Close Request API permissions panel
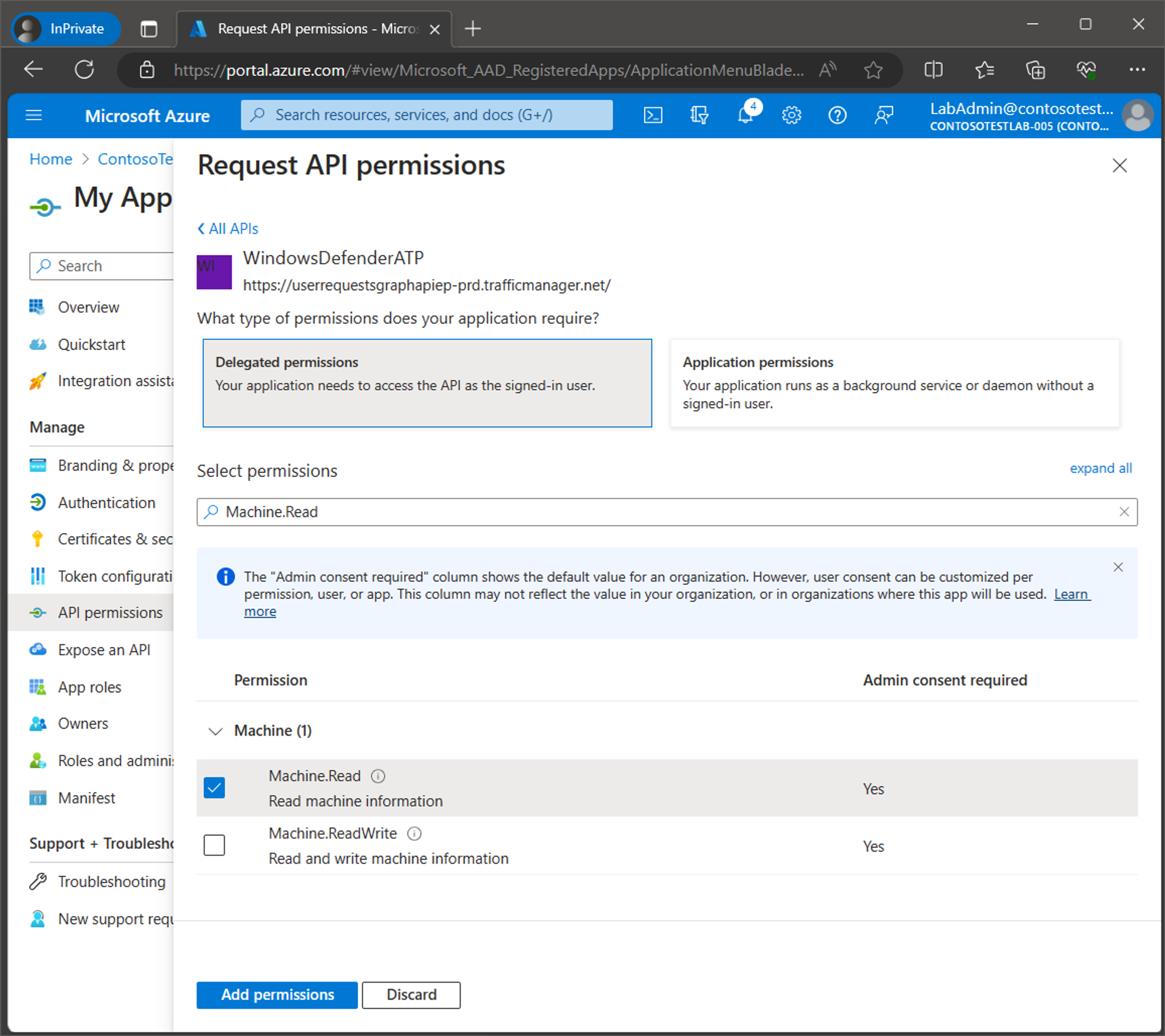 1119,165
